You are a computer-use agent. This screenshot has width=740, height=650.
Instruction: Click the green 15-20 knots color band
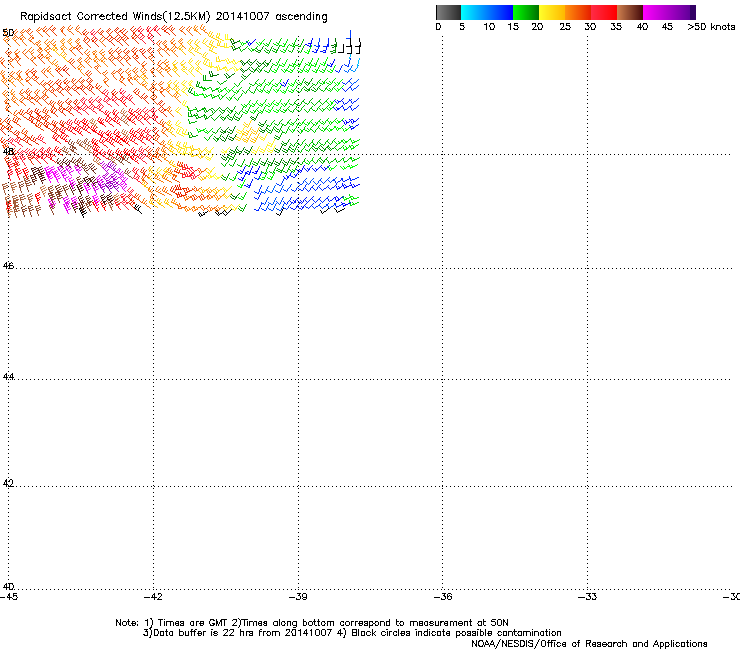coord(526,12)
